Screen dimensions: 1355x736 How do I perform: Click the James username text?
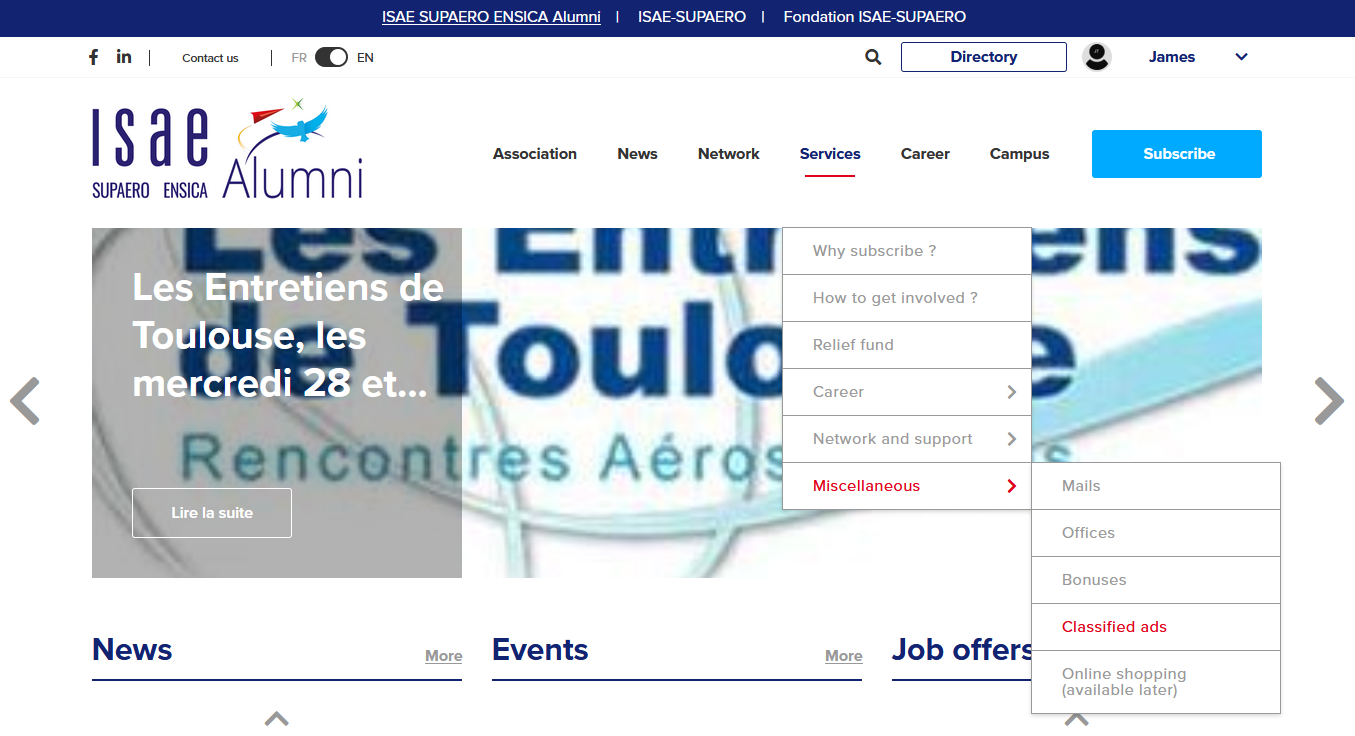click(1172, 57)
